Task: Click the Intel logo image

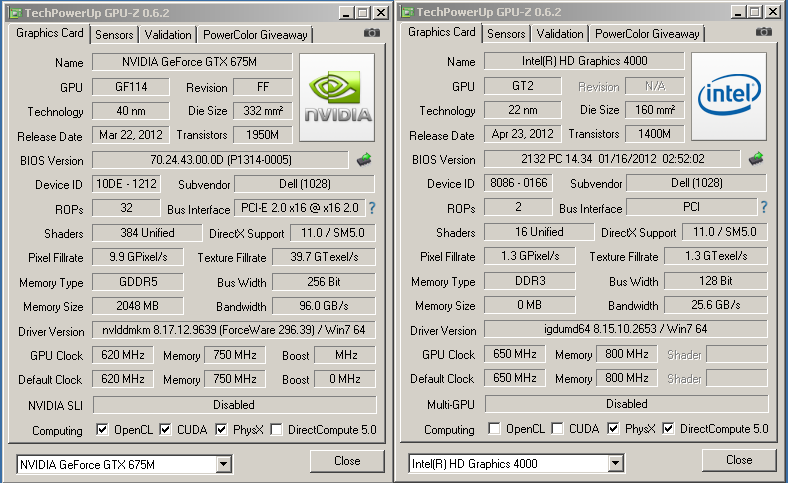Action: click(729, 98)
